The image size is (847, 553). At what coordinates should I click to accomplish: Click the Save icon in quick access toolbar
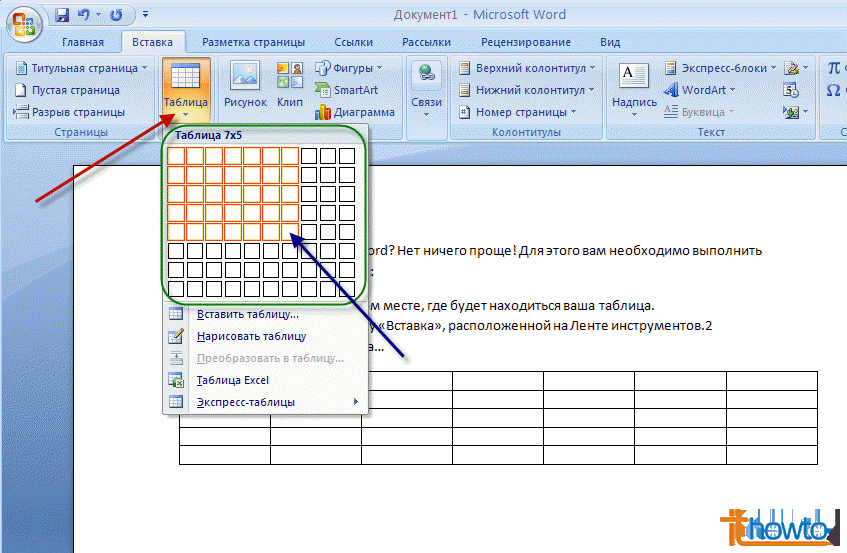tap(62, 15)
